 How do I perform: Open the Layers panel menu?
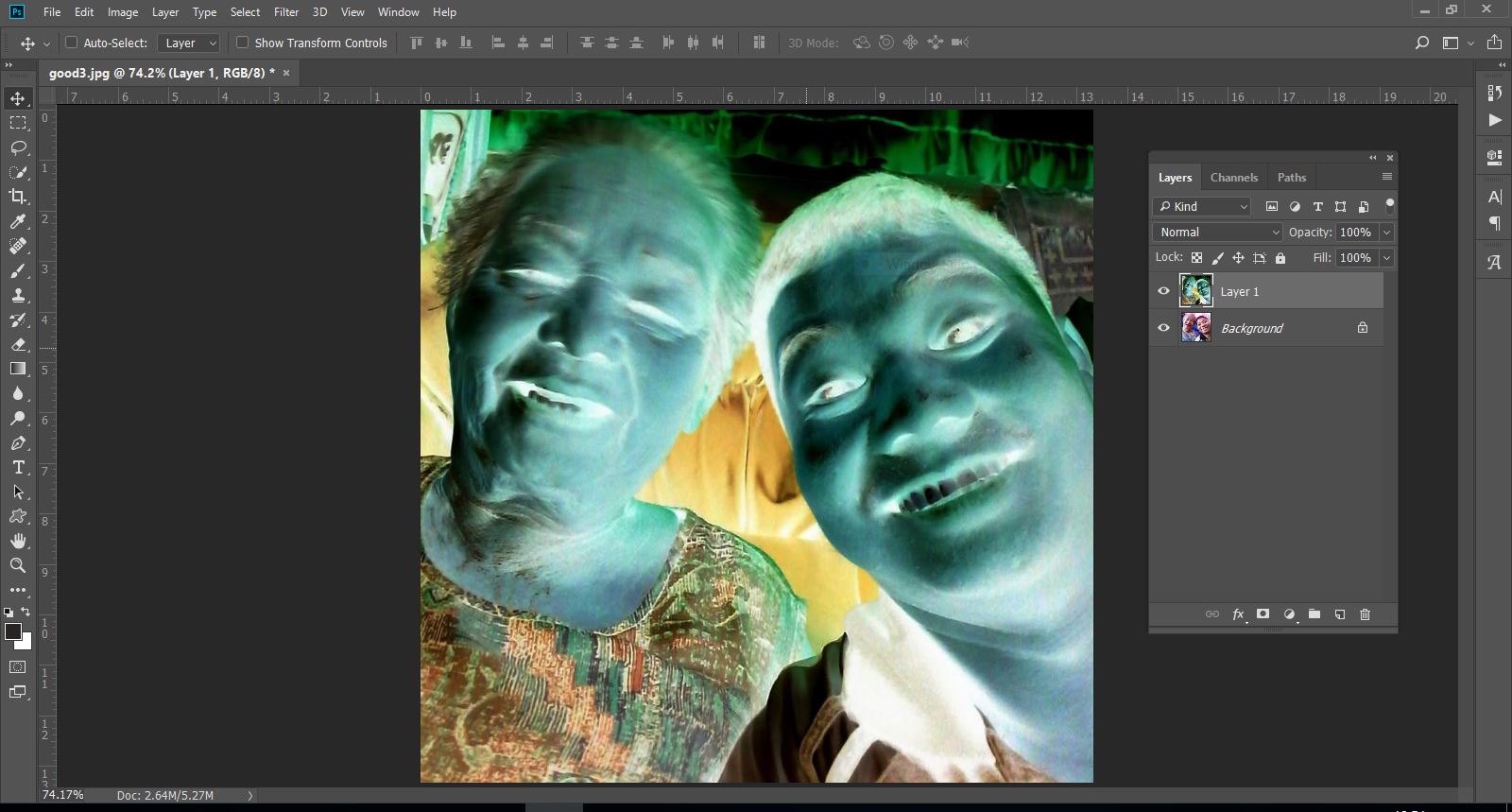[1387, 177]
